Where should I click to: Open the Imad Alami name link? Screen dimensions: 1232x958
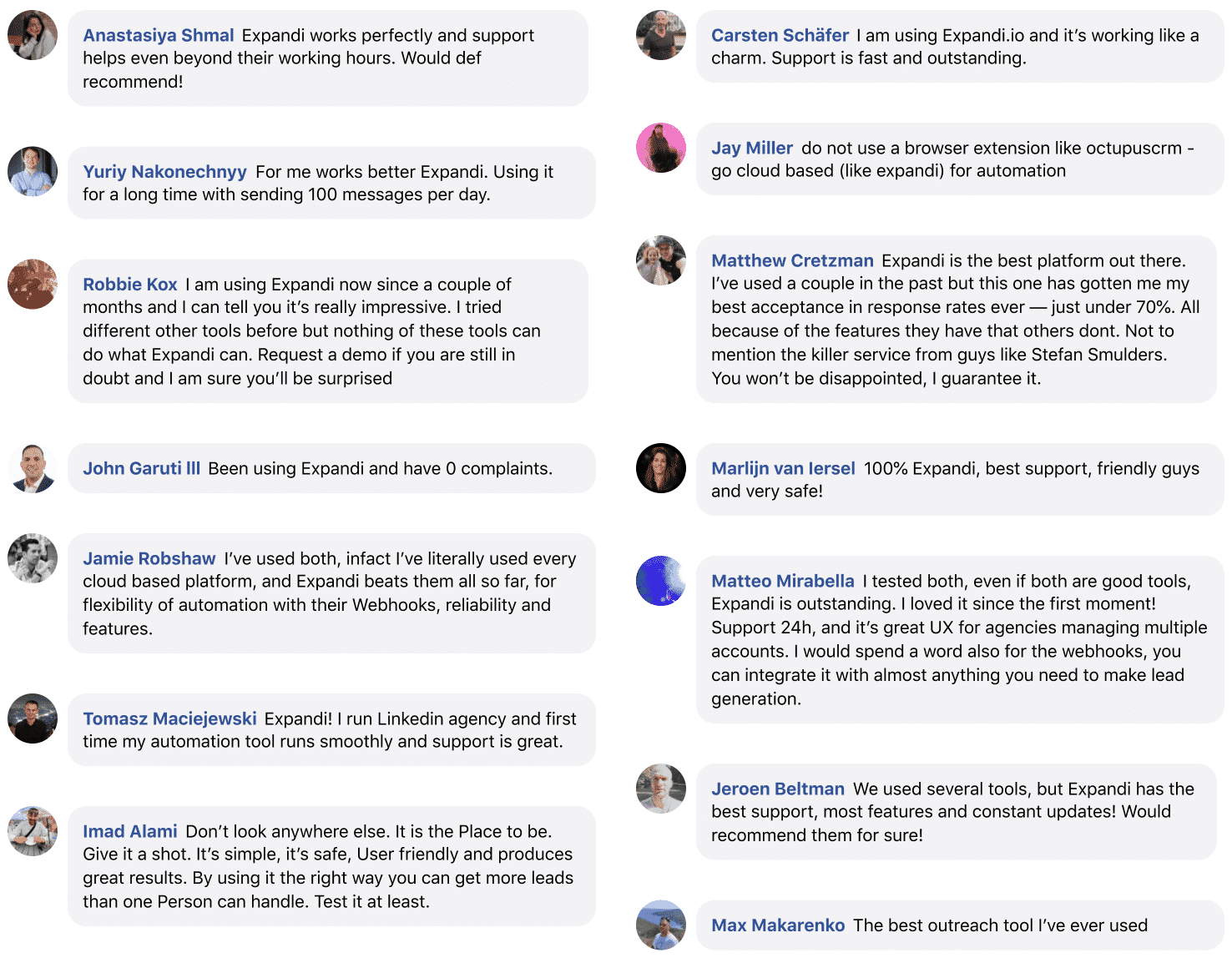click(130, 831)
